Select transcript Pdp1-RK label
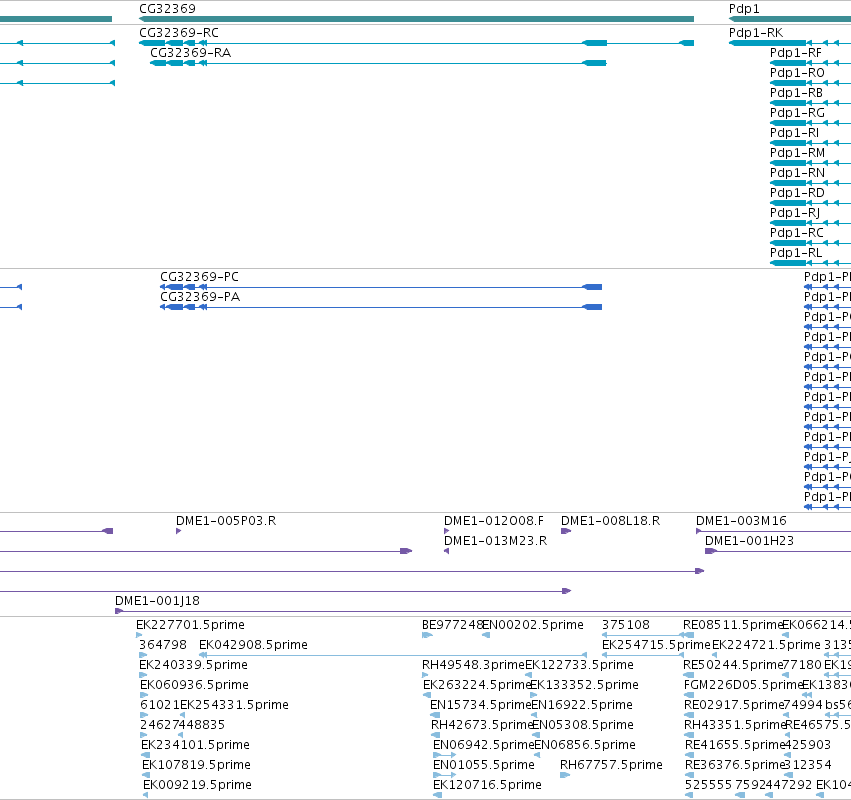The height and width of the screenshot is (800, 851). click(x=756, y=33)
